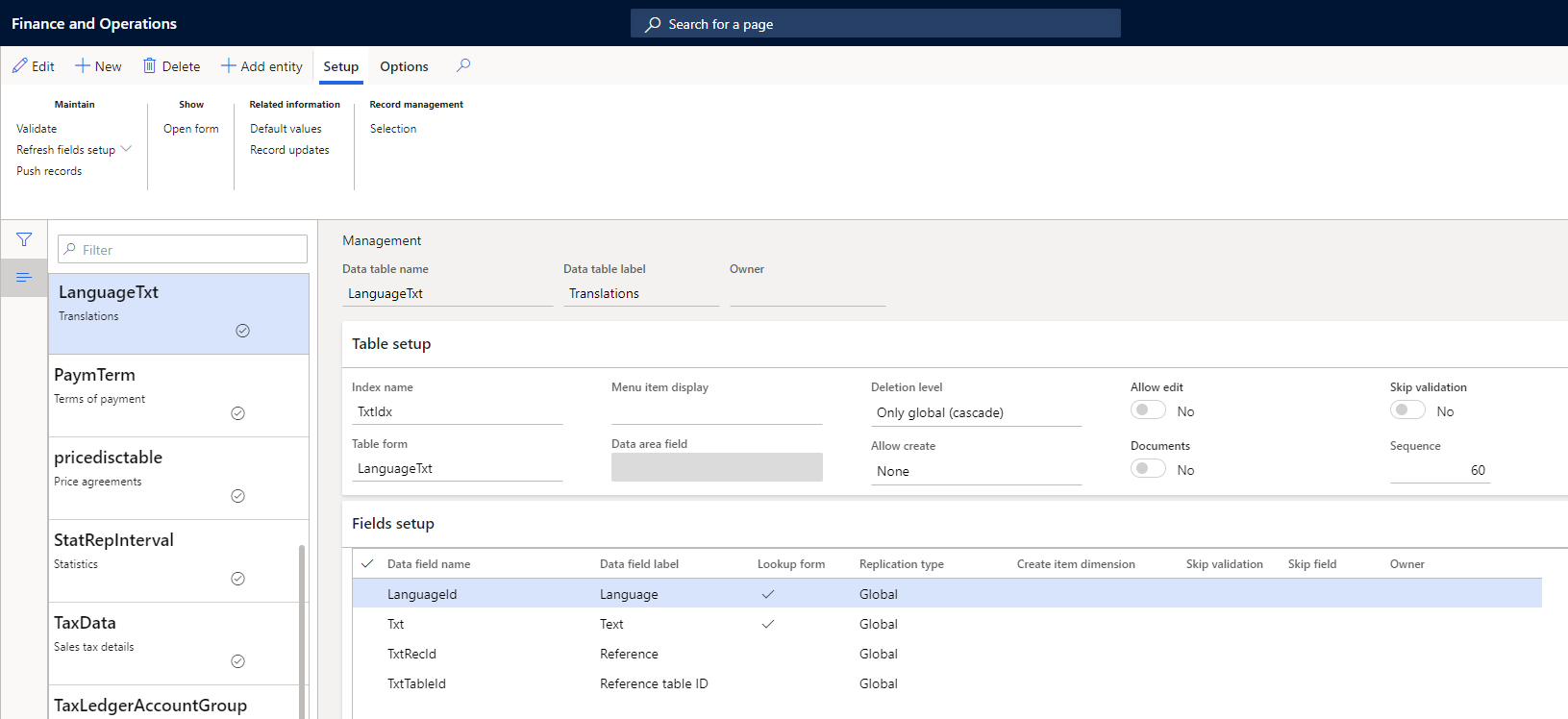Viewport: 1568px width, 719px height.
Task: Collapse the Fields setup section
Action: point(393,524)
